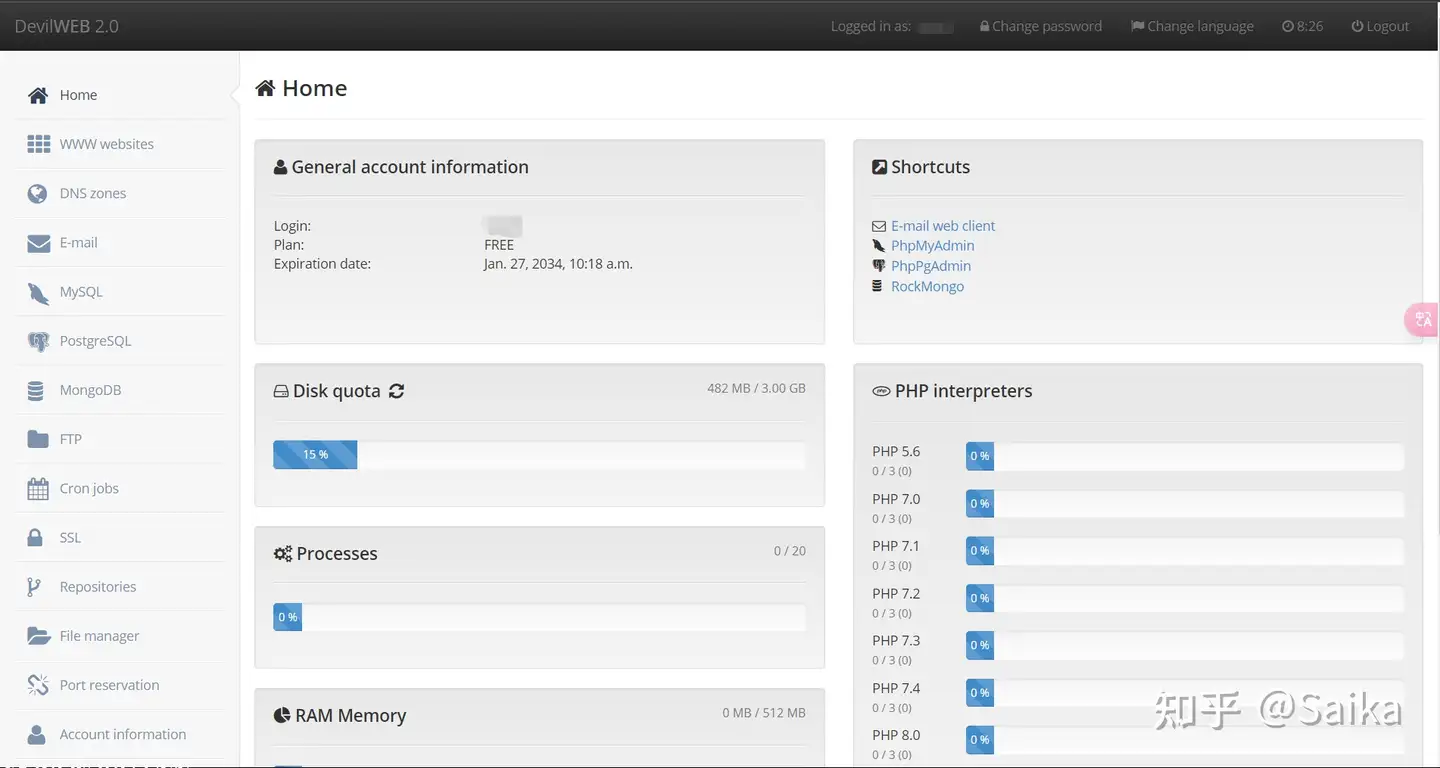Open the PhpMyAdmin shortcut link
The width and height of the screenshot is (1440, 768).
coord(932,246)
